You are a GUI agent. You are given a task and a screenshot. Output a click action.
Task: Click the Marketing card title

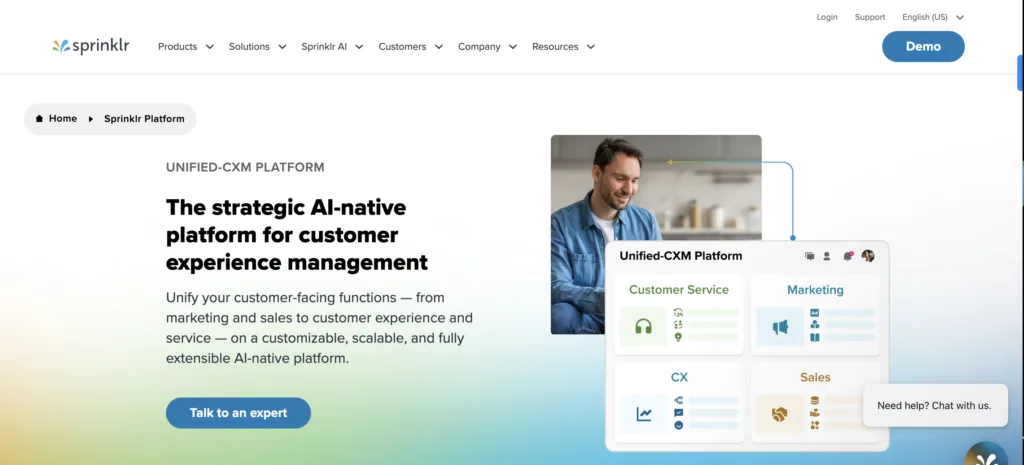point(815,290)
